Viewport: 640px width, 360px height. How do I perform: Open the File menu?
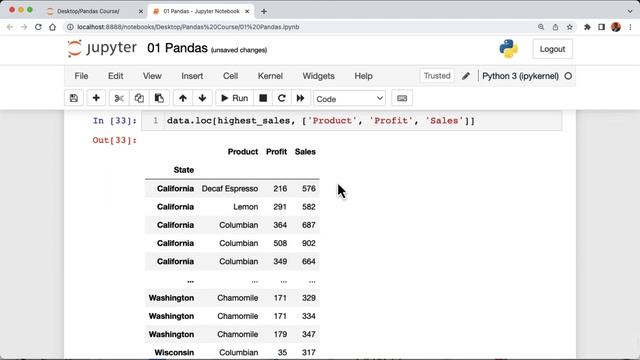click(x=81, y=76)
